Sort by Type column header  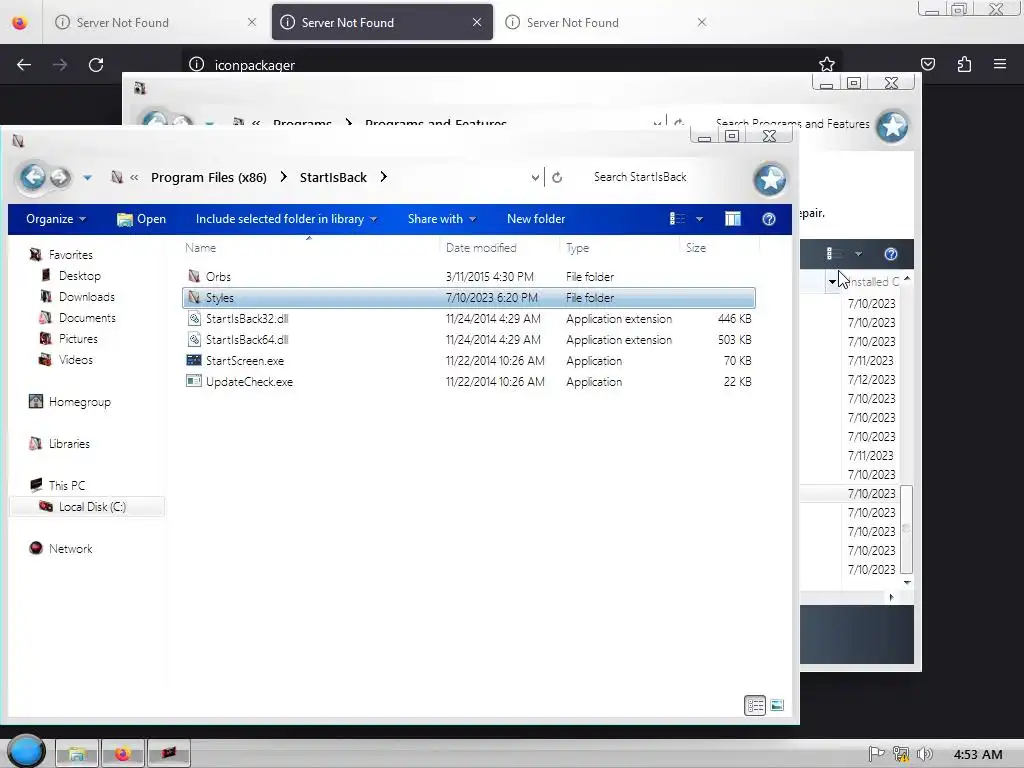pyautogui.click(x=619, y=248)
